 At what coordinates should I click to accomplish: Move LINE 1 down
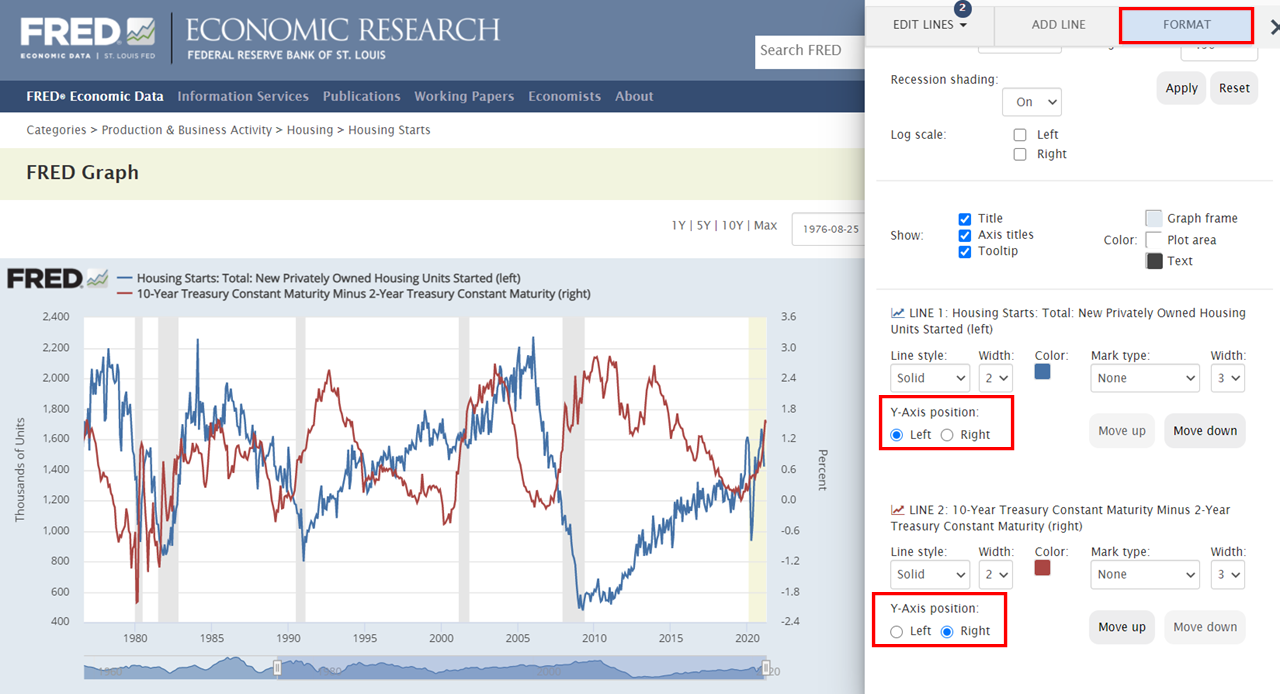(x=1205, y=431)
